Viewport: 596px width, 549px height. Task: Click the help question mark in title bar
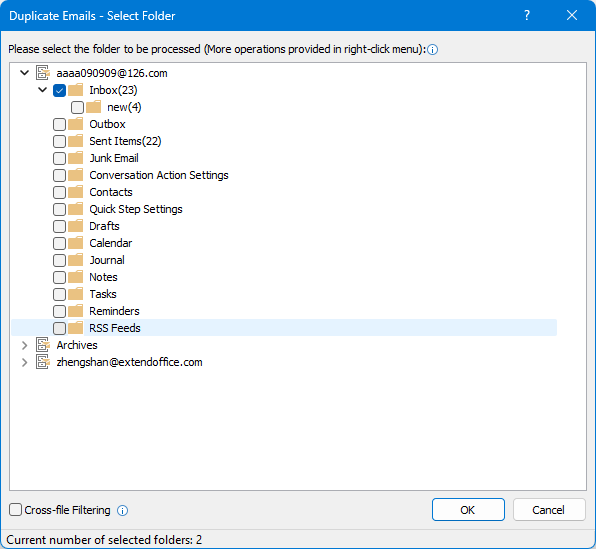pos(527,16)
